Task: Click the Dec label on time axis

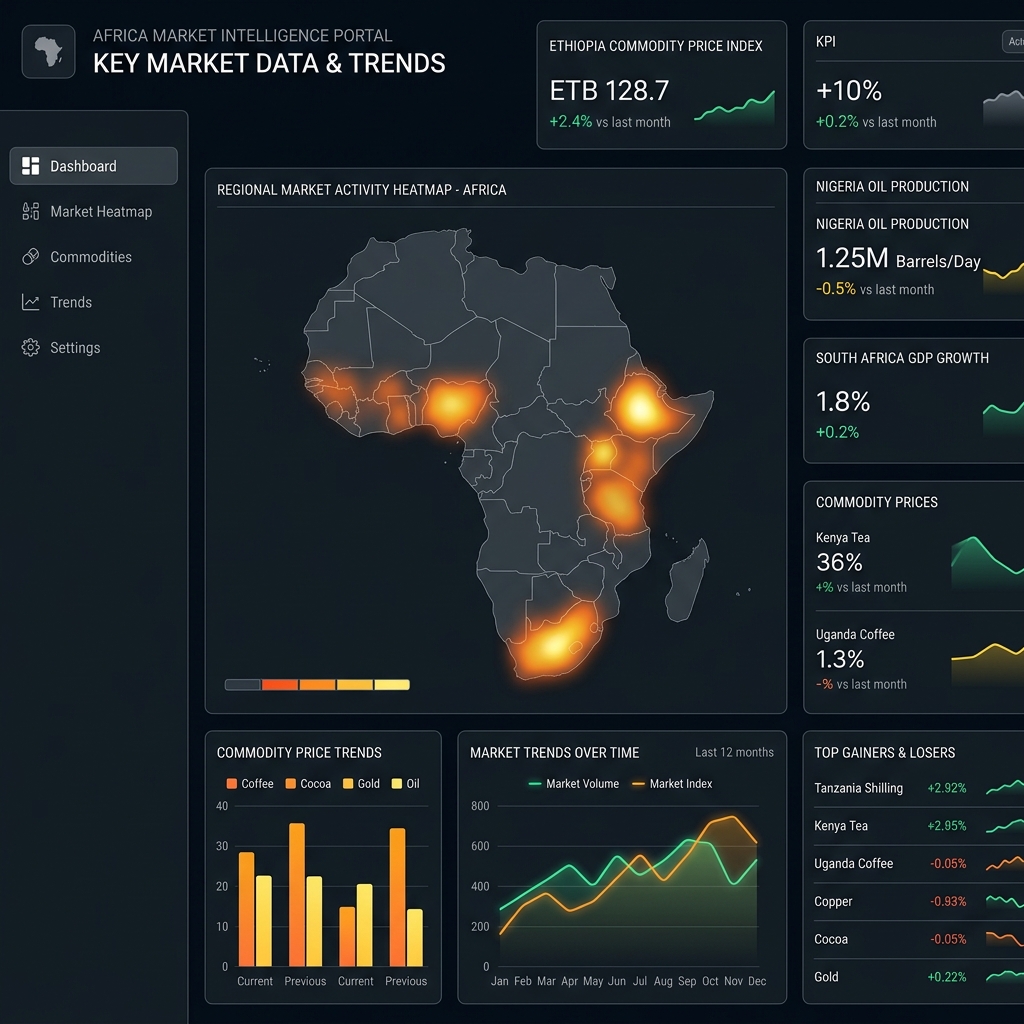Action: [x=757, y=981]
